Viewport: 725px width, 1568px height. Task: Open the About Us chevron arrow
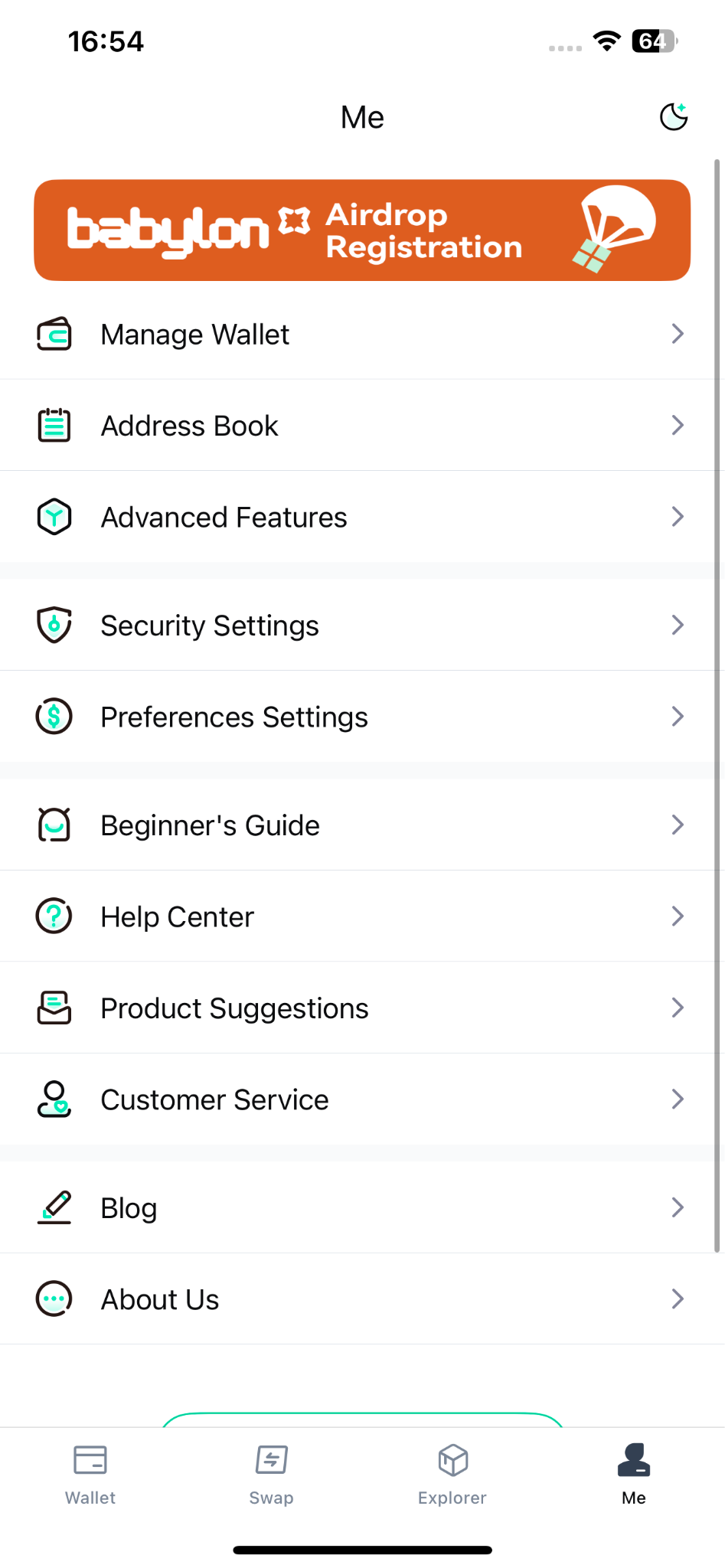point(678,1298)
